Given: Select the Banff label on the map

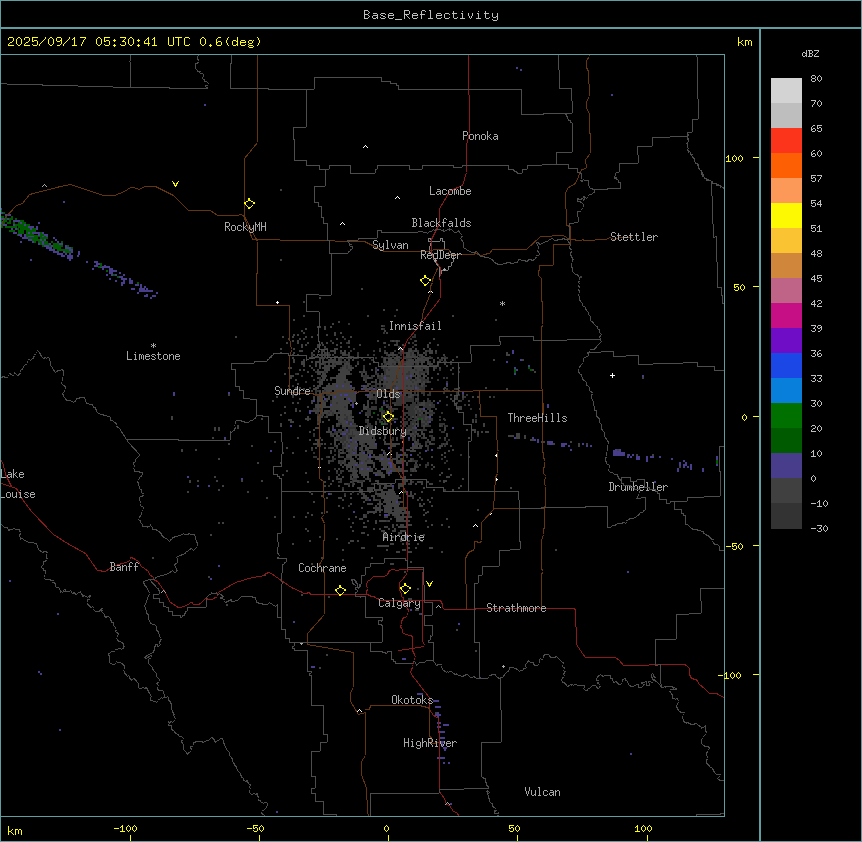Looking at the screenshot, I should click(x=124, y=567).
